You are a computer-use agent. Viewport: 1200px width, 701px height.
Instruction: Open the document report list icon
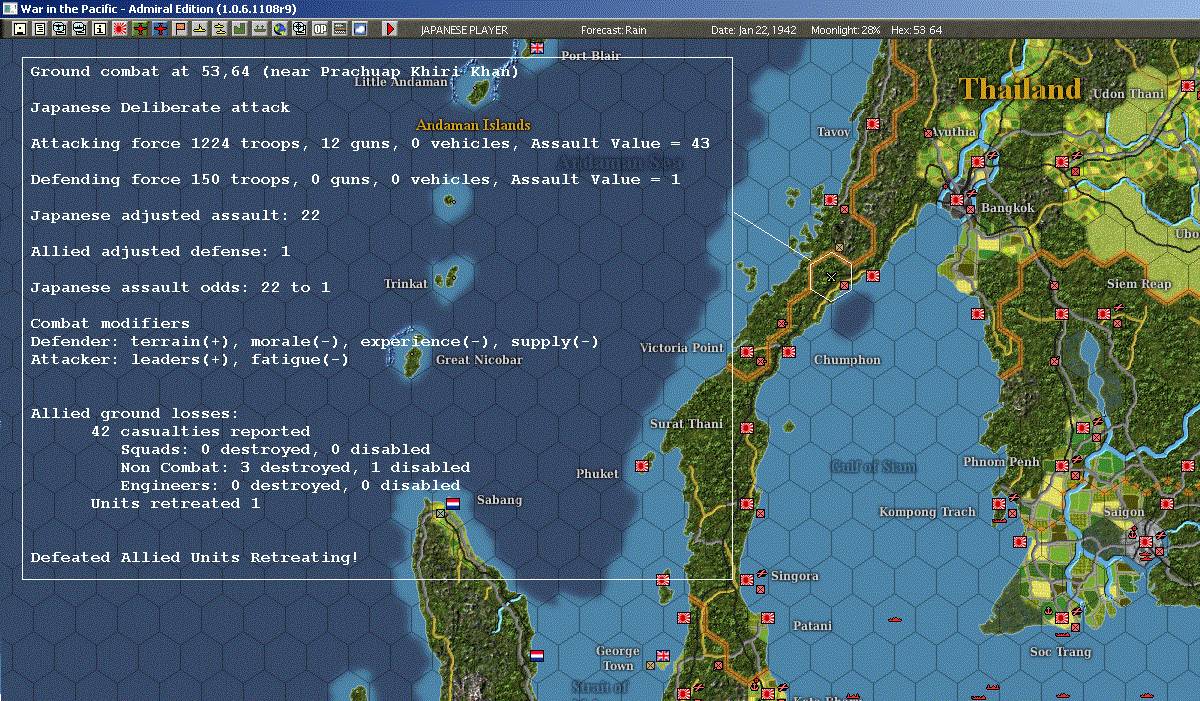click(x=39, y=29)
